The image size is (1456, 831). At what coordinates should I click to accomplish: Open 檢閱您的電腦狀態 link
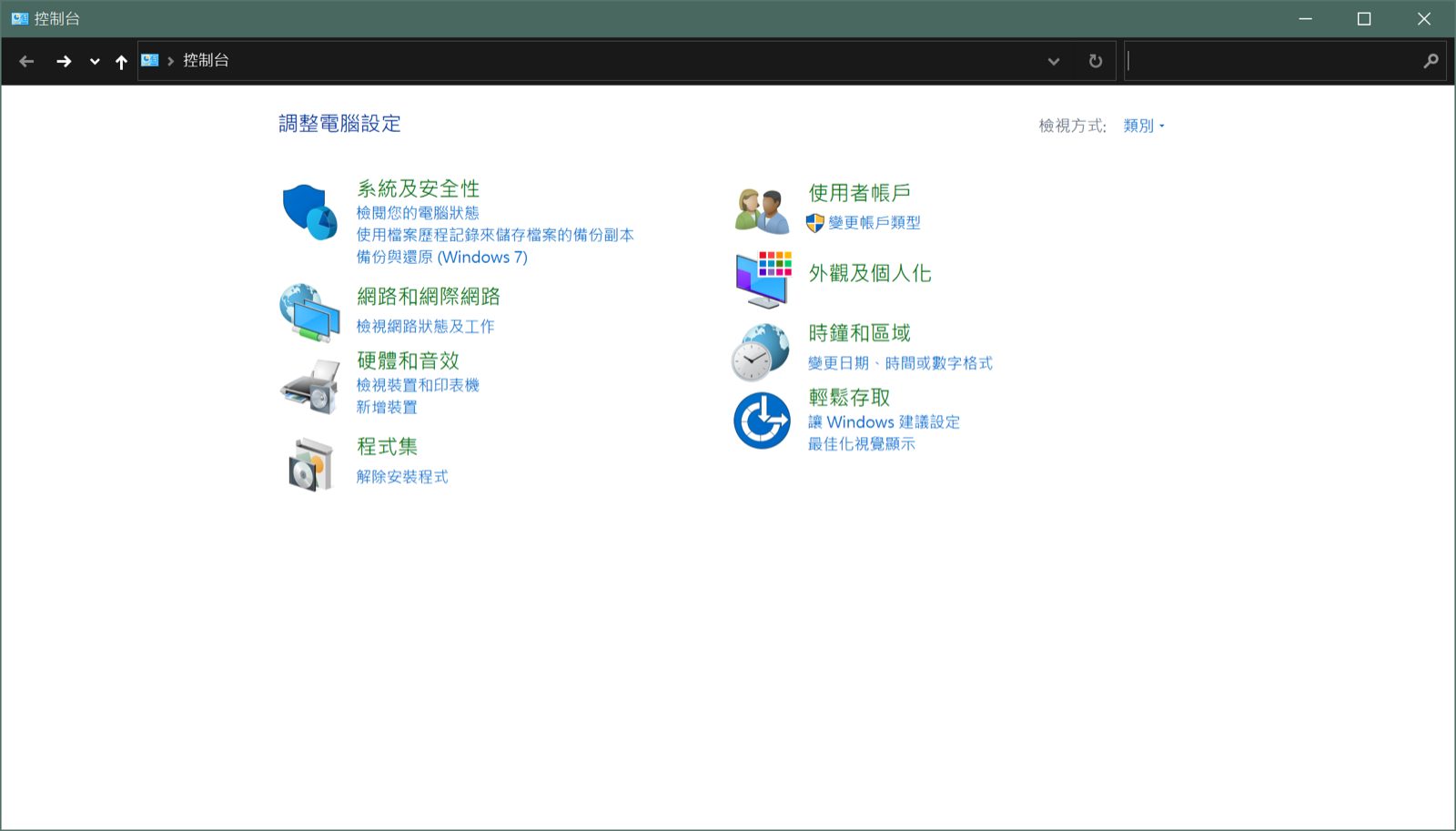coord(418,213)
